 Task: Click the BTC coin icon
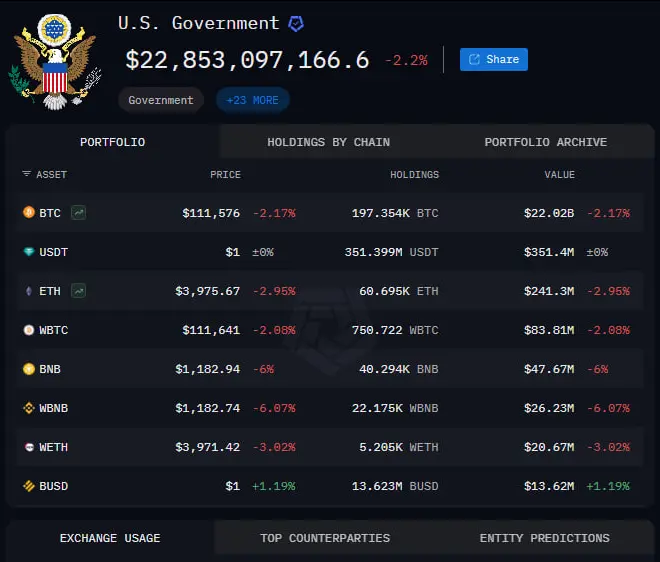coord(29,212)
